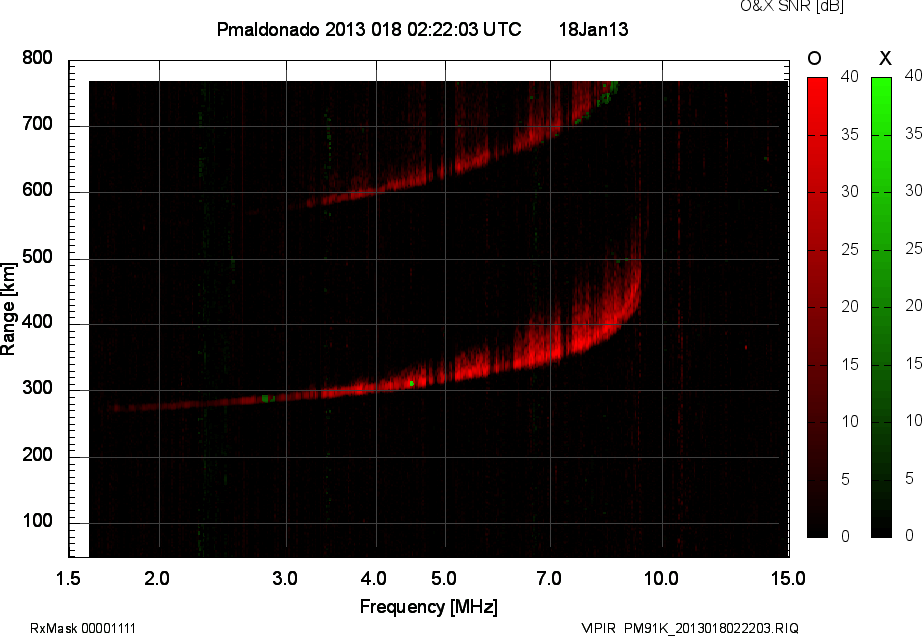Click the RxMask 00001111 text
The height and width of the screenshot is (636, 922).
click(83, 628)
